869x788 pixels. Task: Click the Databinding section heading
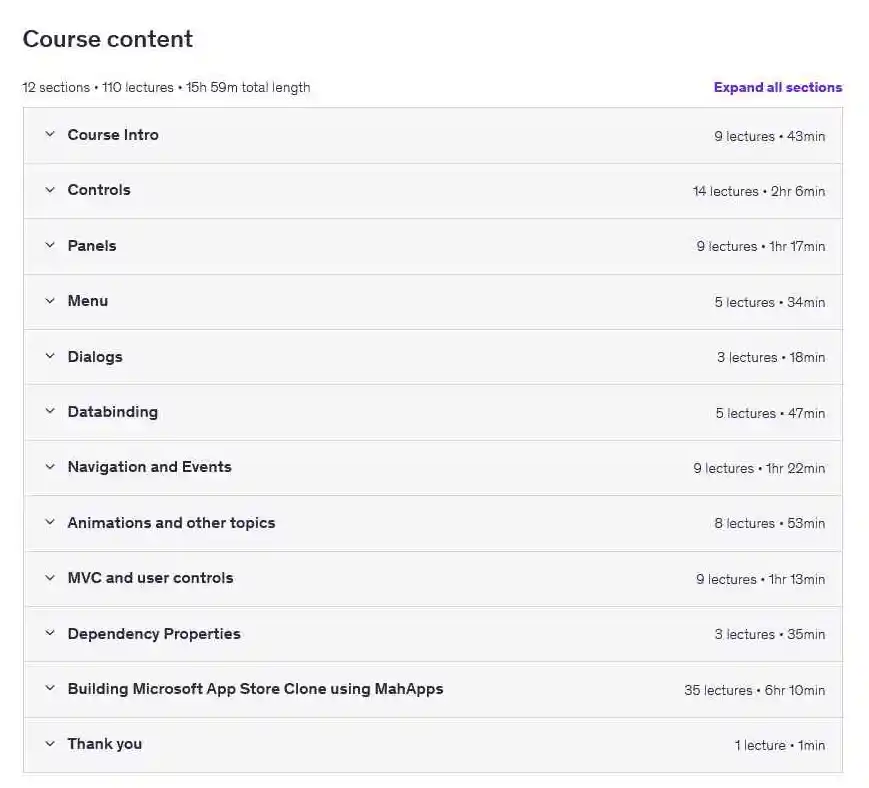click(x=112, y=412)
